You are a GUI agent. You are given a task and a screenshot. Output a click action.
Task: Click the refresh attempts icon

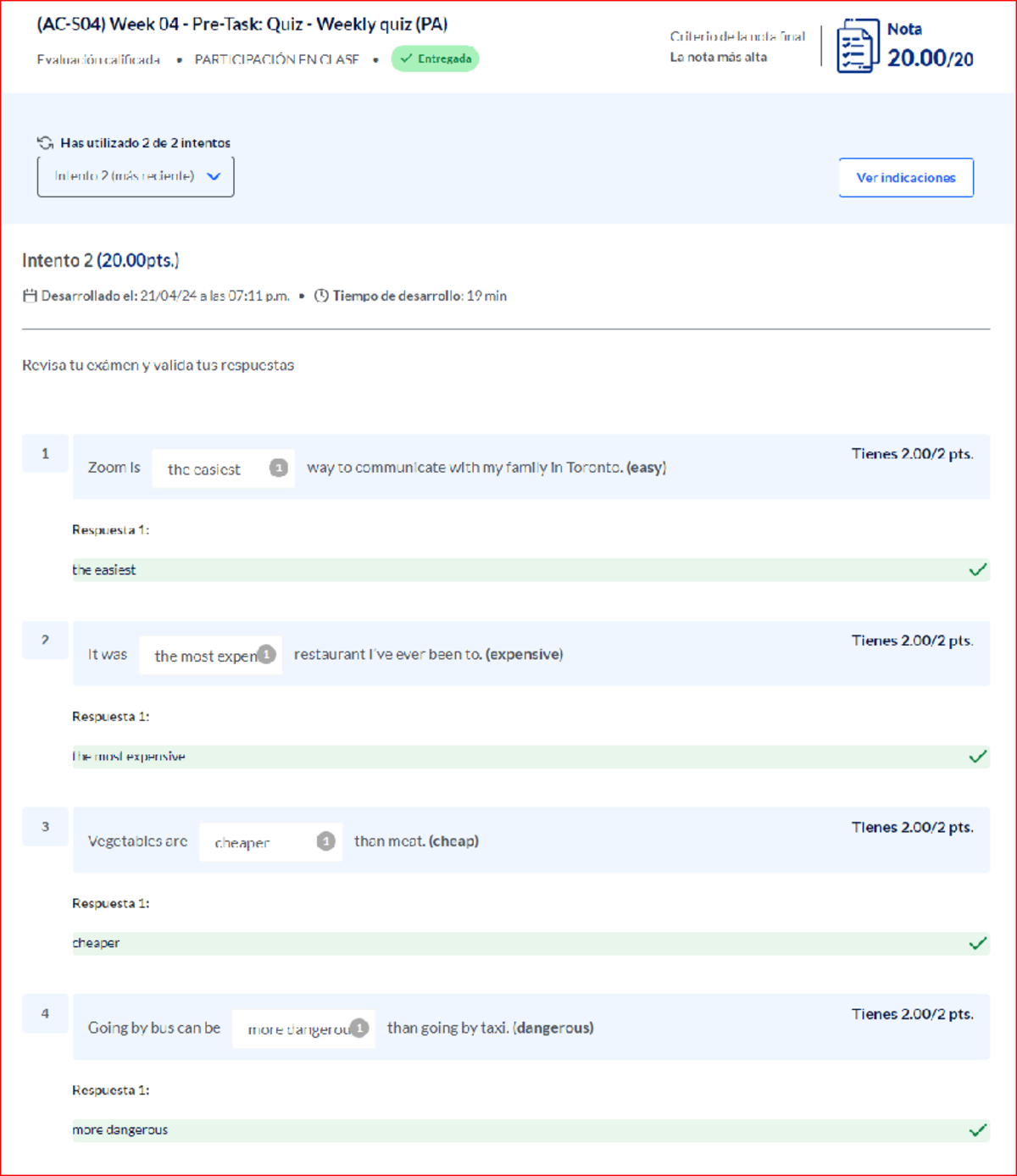tap(45, 142)
